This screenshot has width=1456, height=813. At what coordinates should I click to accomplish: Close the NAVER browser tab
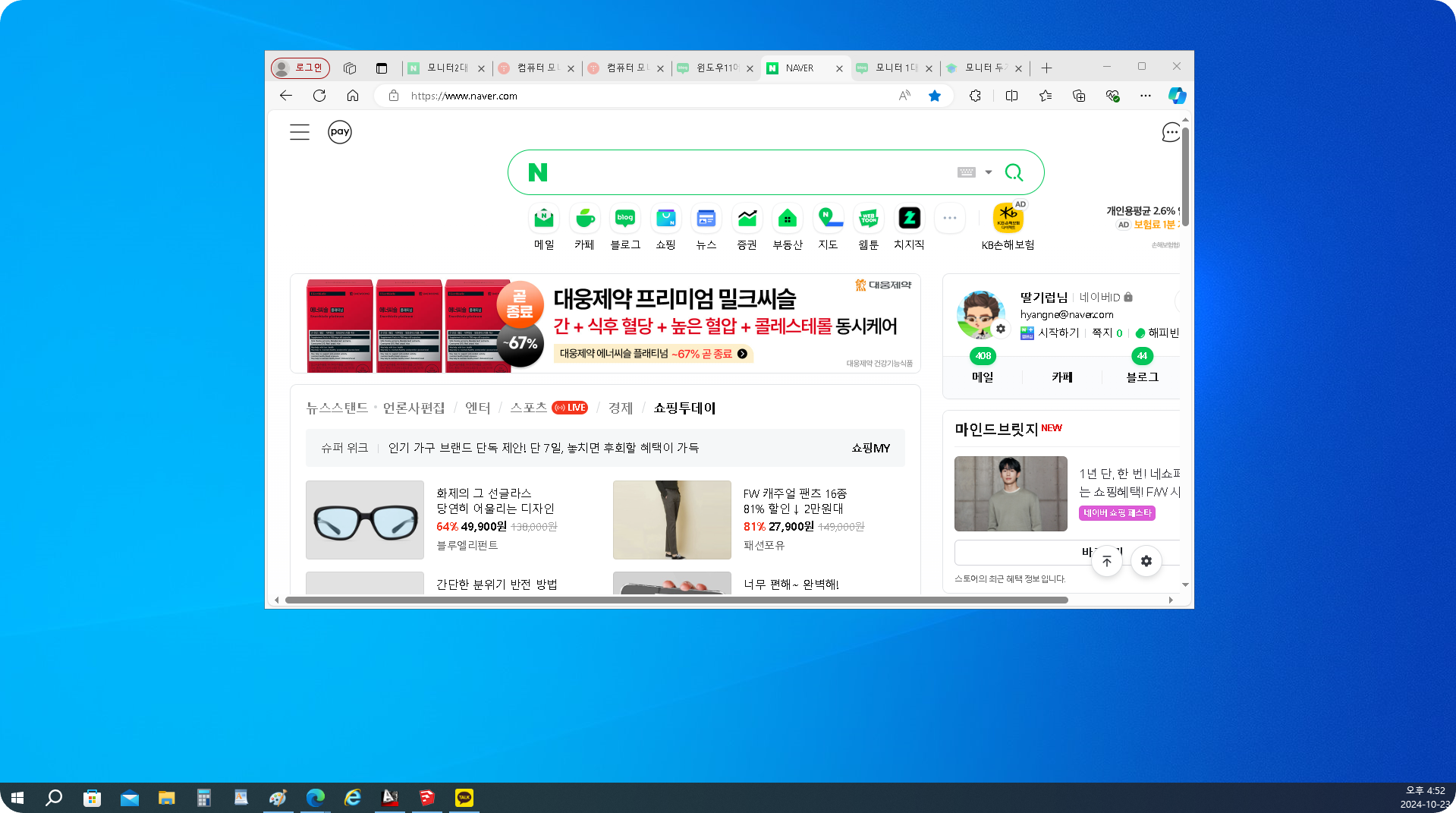(x=839, y=68)
